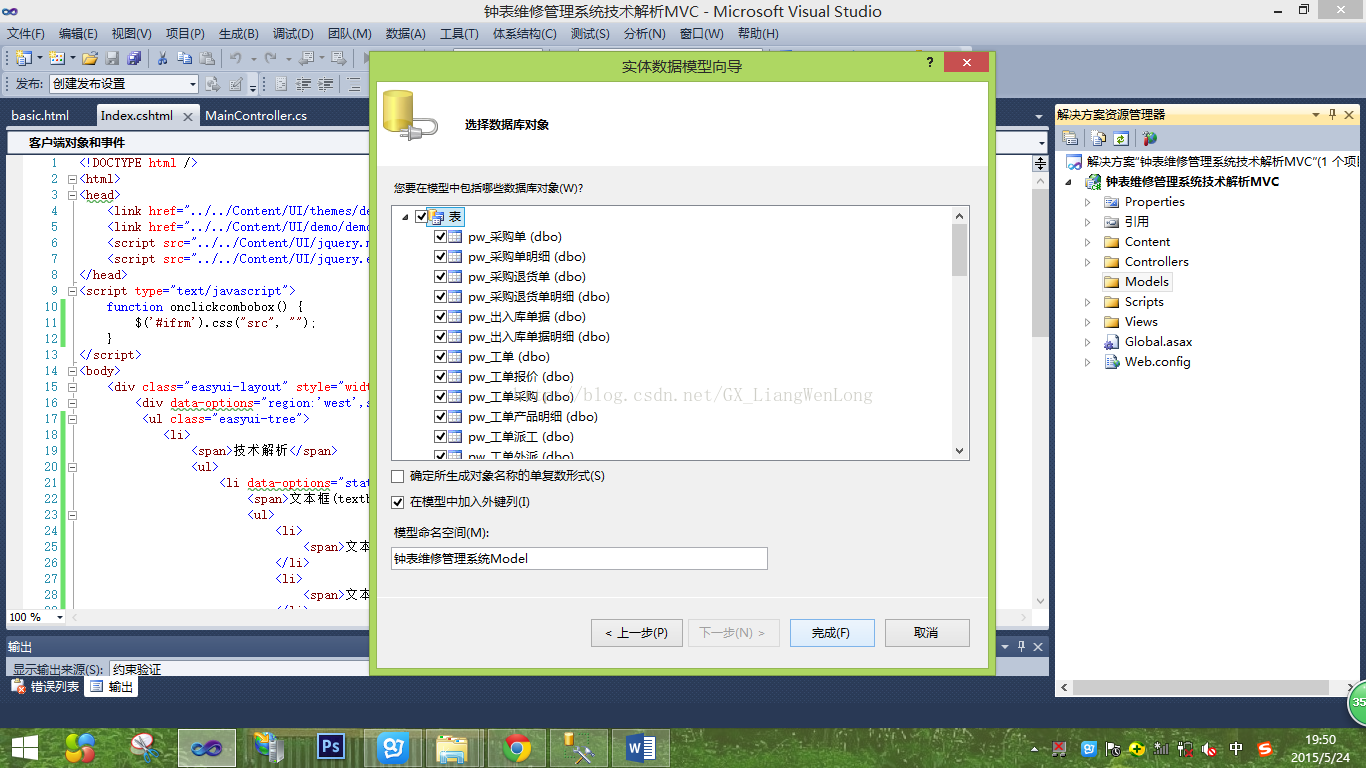This screenshot has width=1366, height=768.
Task: Click the Navigate Backward icon
Action: [306, 58]
